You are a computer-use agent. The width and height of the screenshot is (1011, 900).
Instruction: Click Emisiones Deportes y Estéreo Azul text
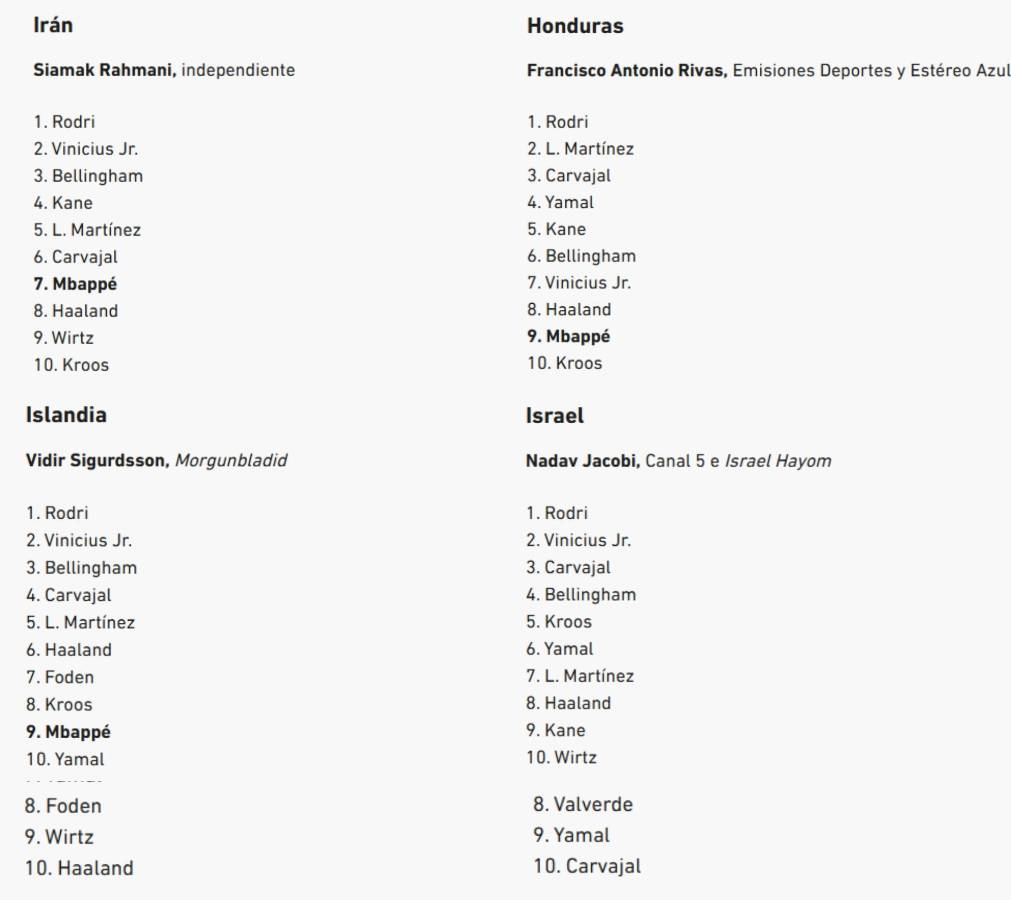click(871, 71)
